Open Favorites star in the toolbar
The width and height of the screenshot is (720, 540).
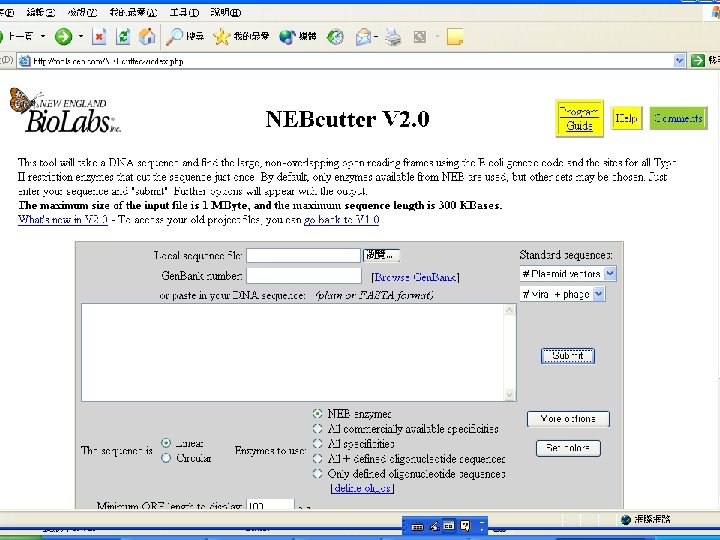pos(221,36)
